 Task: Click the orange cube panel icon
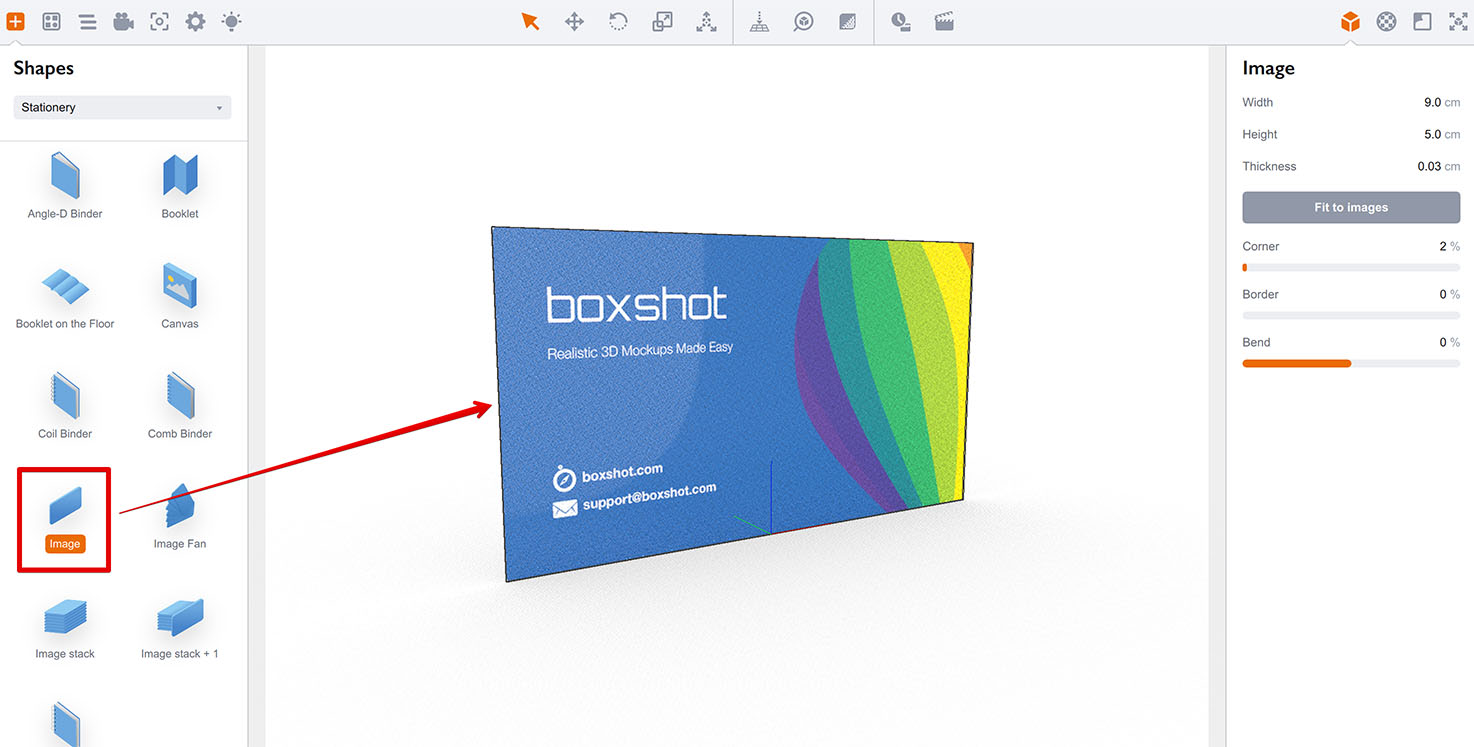click(x=1350, y=20)
